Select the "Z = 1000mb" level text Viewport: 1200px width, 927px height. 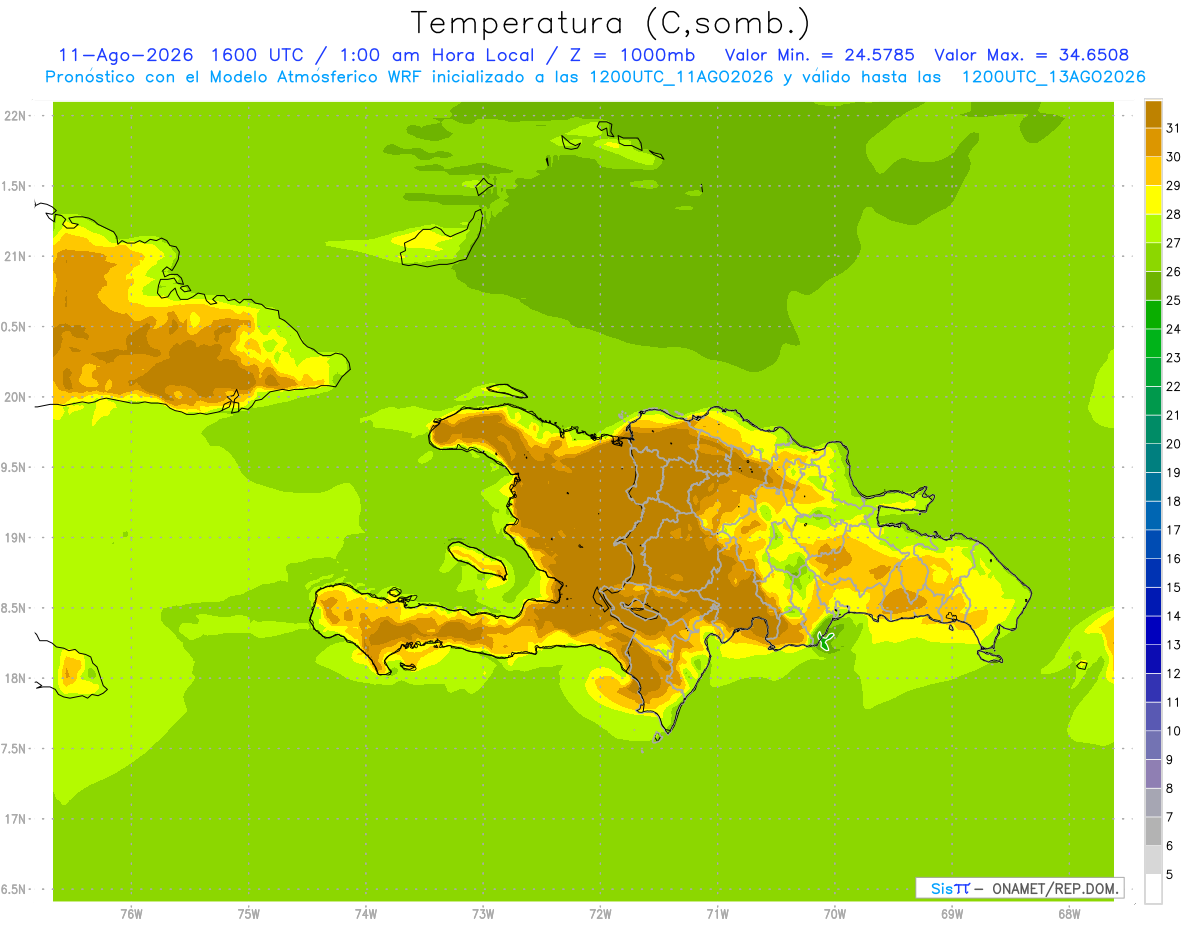coord(631,55)
